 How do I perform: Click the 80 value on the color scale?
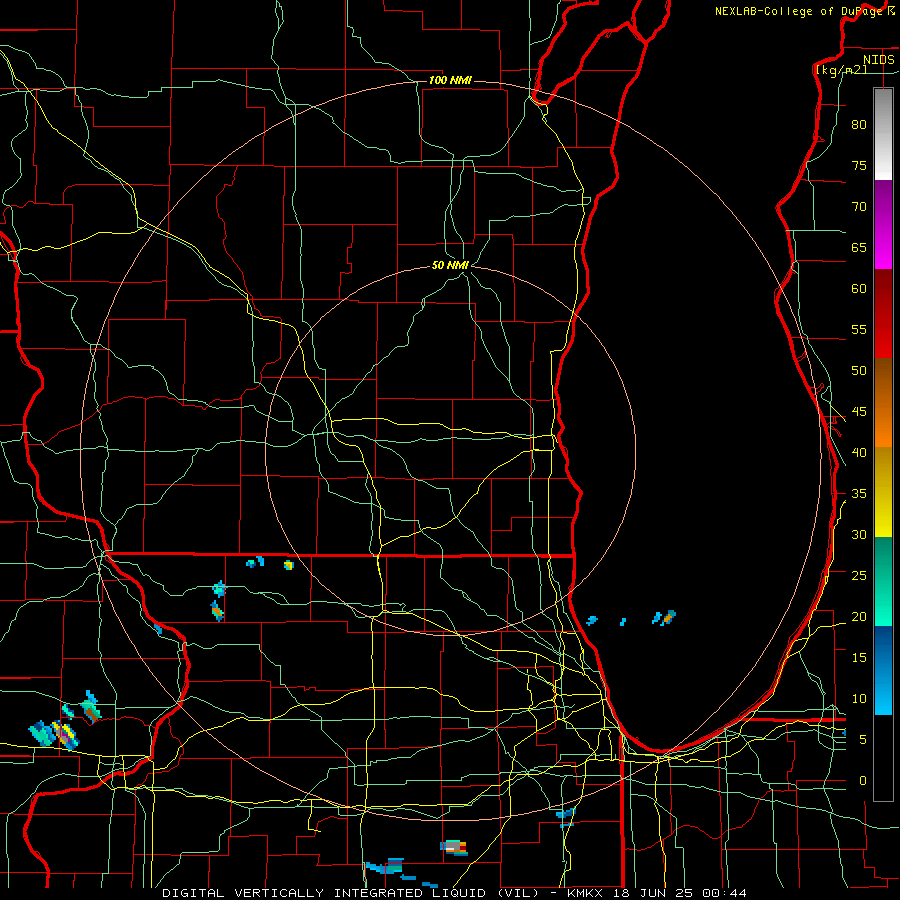click(x=859, y=125)
